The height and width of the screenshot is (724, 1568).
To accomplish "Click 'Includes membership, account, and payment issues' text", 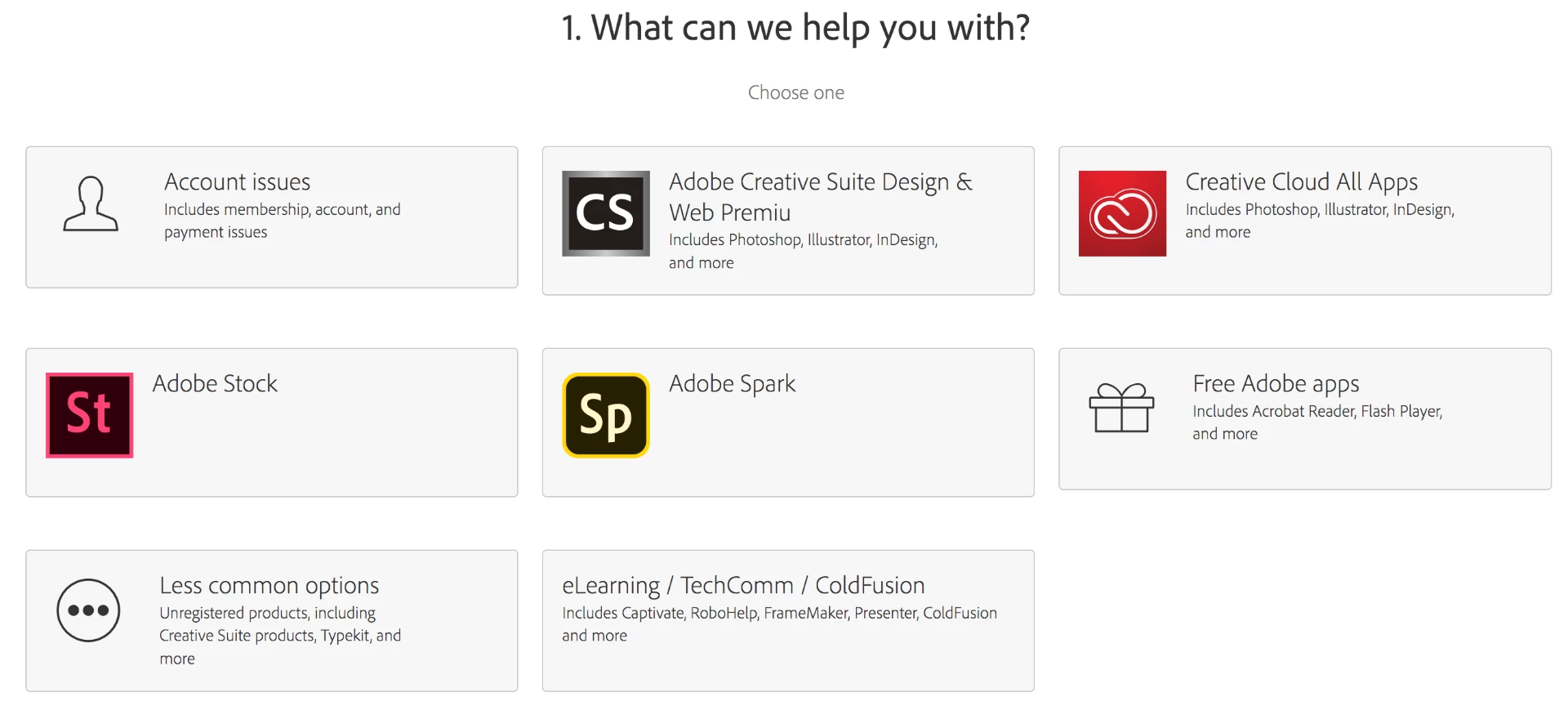I will (282, 221).
